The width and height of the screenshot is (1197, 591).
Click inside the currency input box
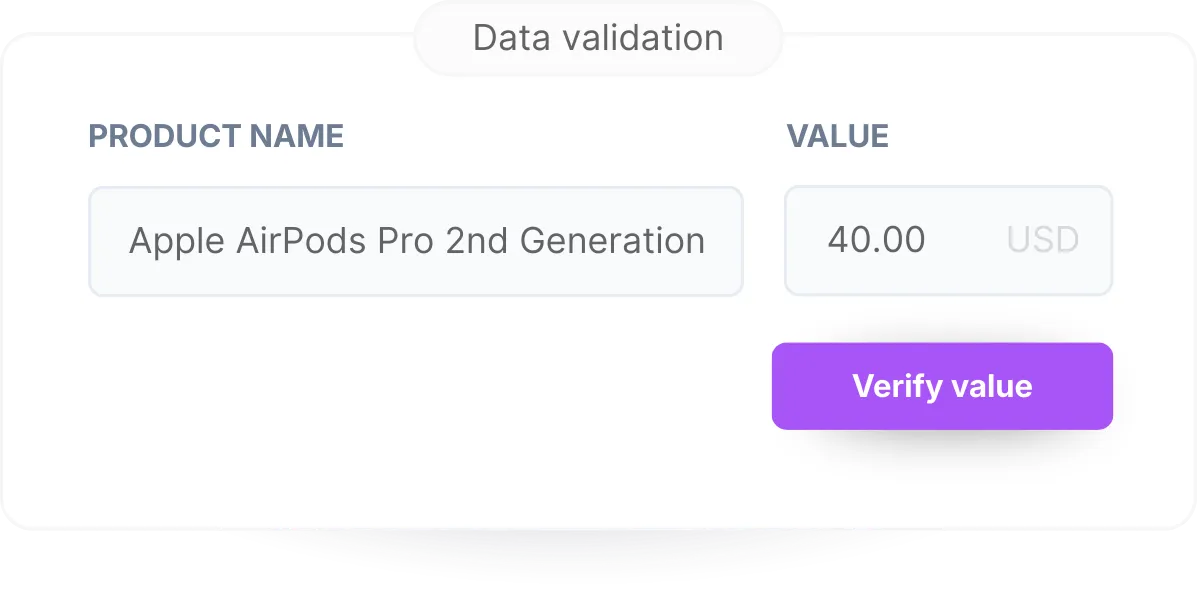[948, 240]
